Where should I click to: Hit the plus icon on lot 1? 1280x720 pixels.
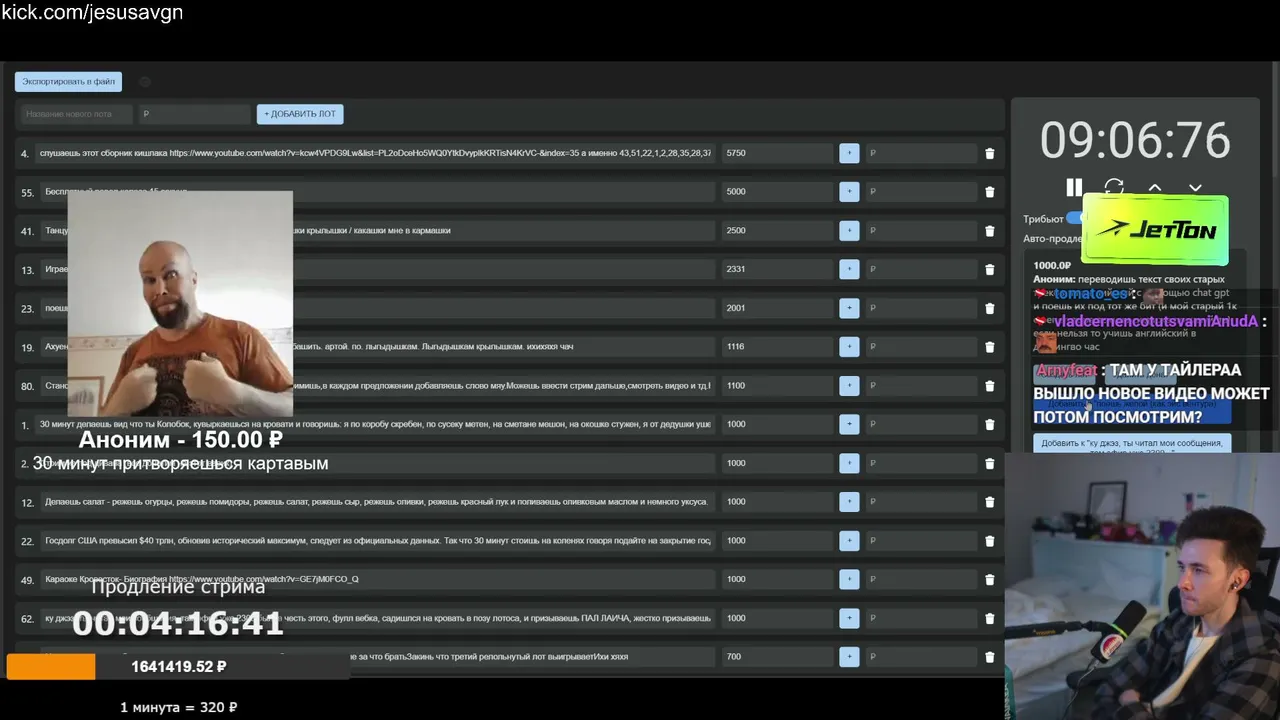click(x=849, y=424)
